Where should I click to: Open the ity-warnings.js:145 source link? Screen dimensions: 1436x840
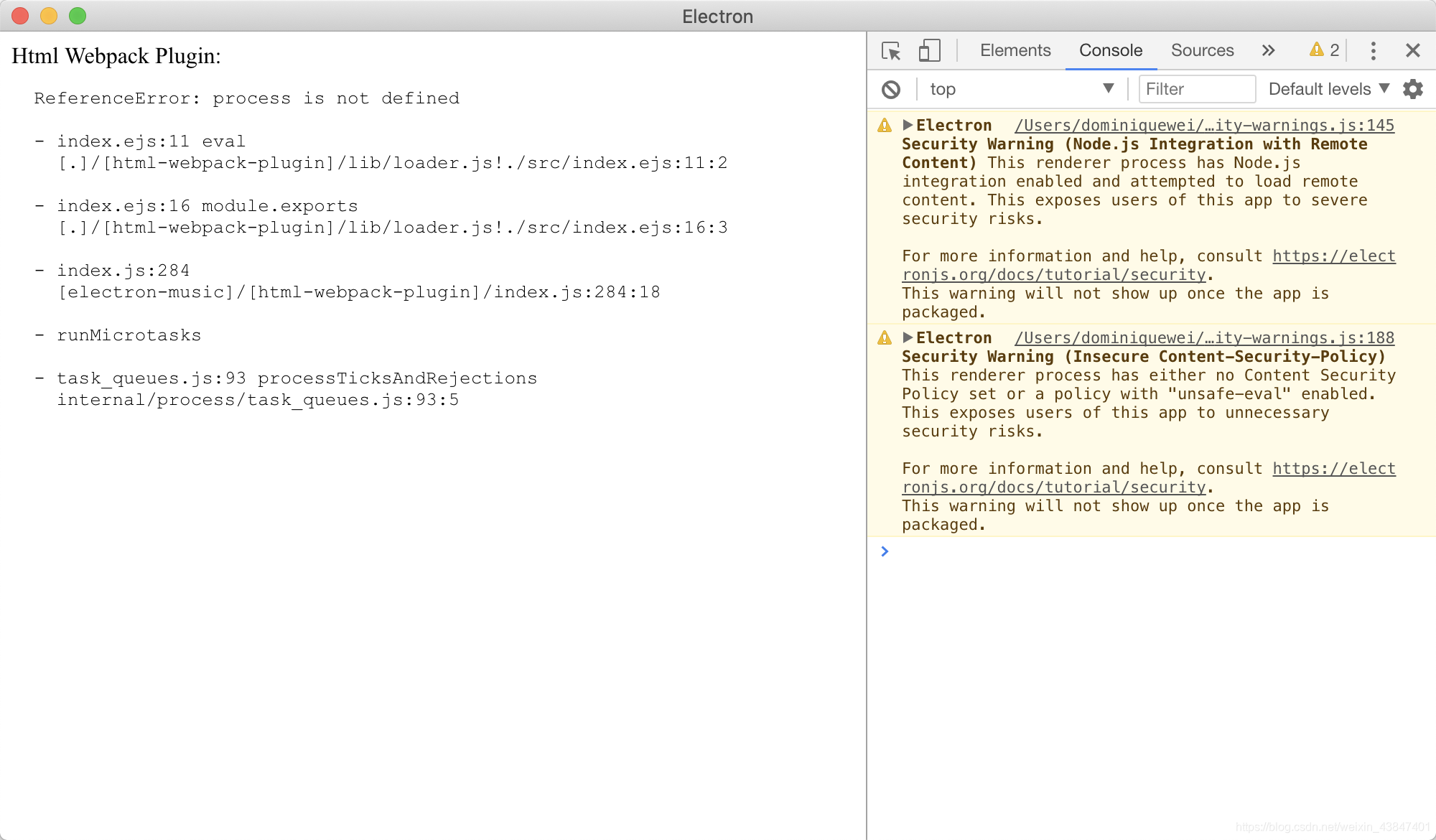(1204, 126)
